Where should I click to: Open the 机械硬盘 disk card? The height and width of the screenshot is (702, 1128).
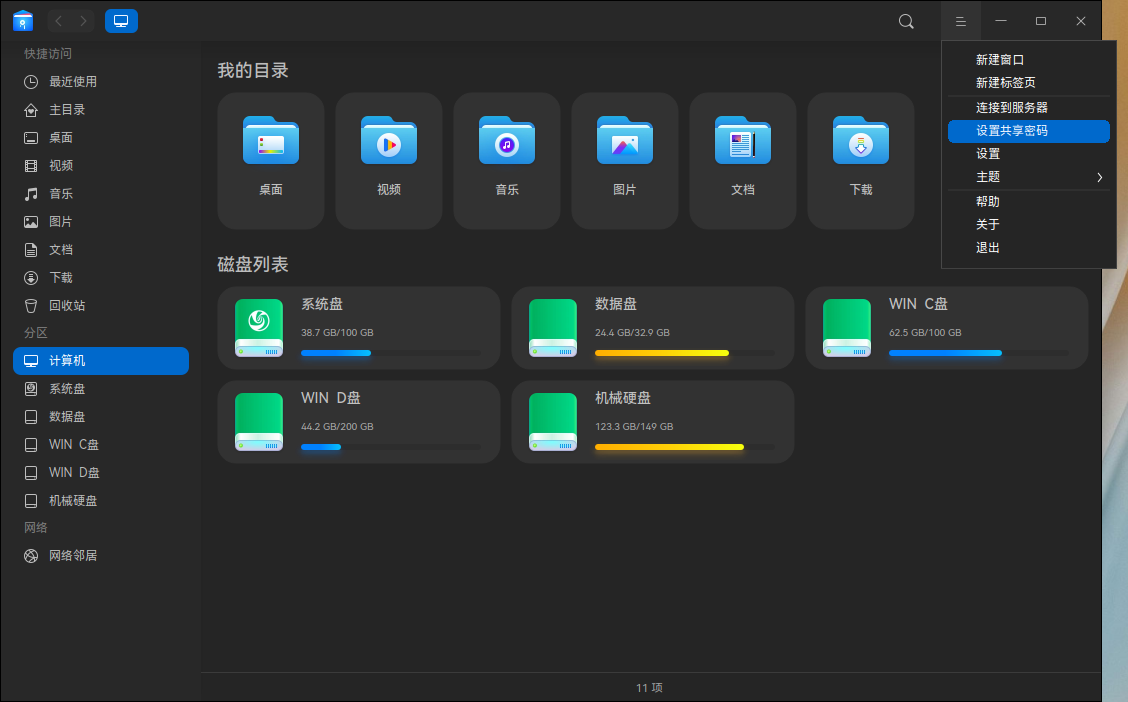(652, 422)
